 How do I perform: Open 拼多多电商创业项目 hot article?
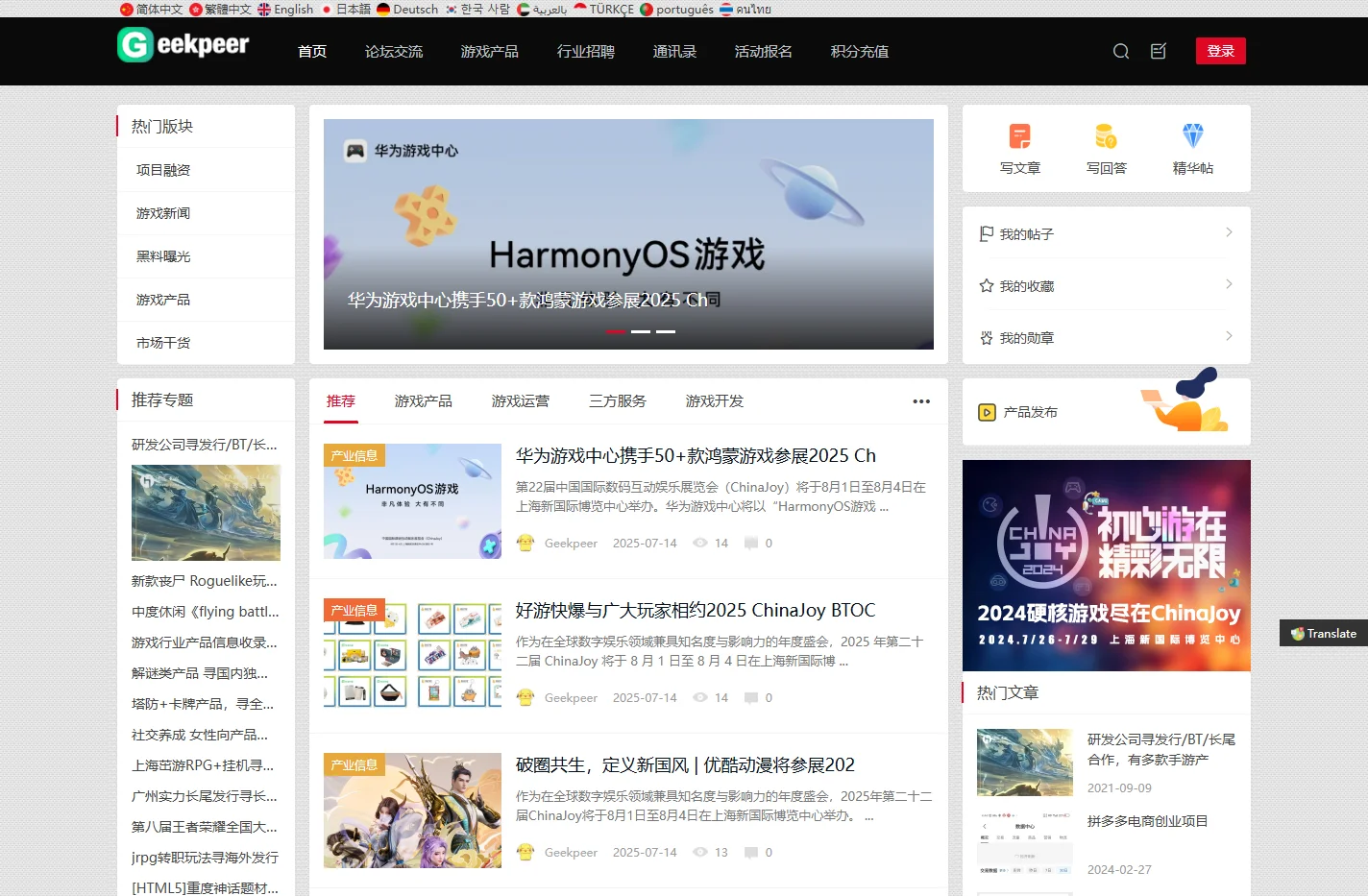pos(1147,821)
